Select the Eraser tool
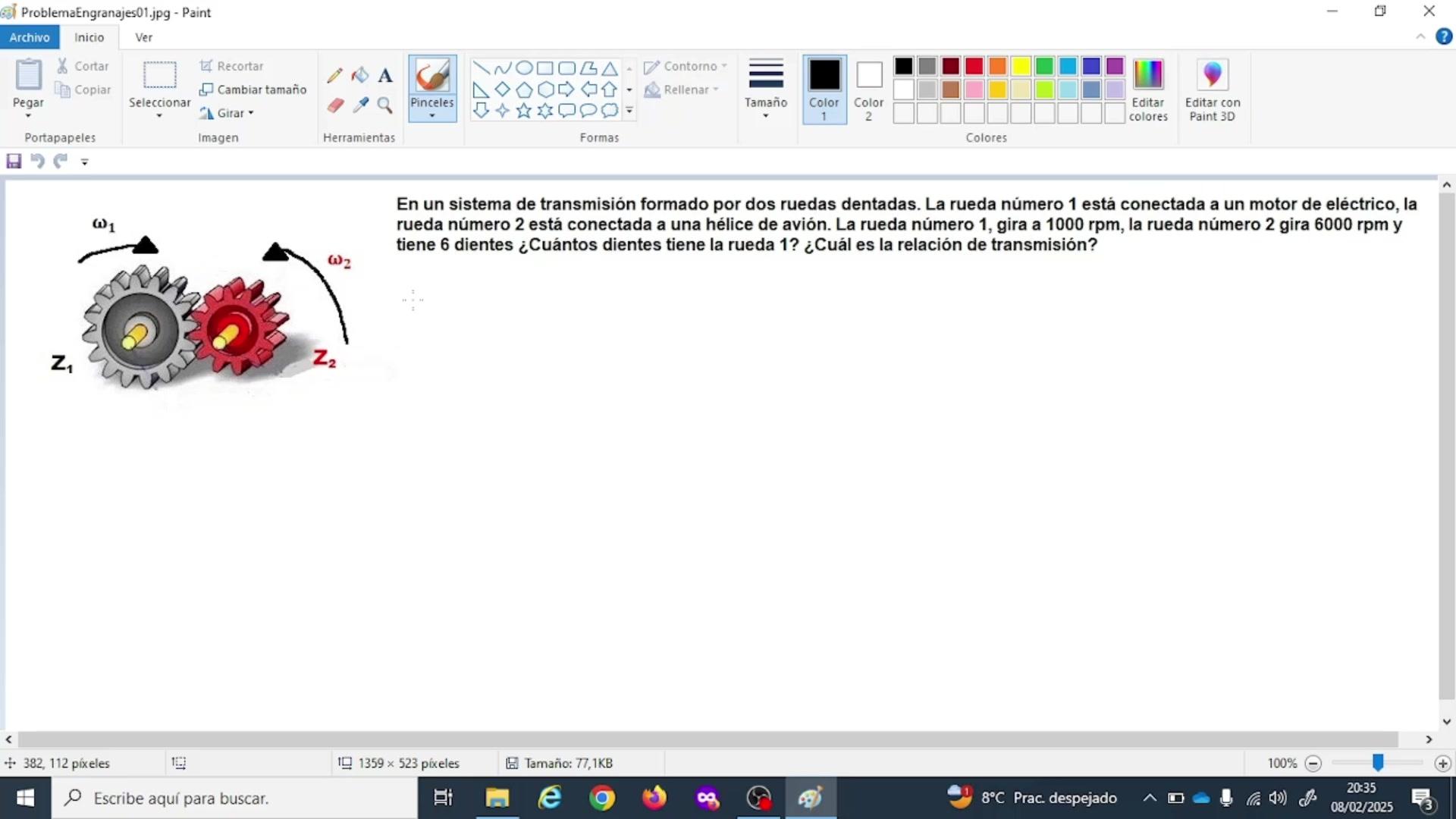1456x819 pixels. (x=335, y=105)
